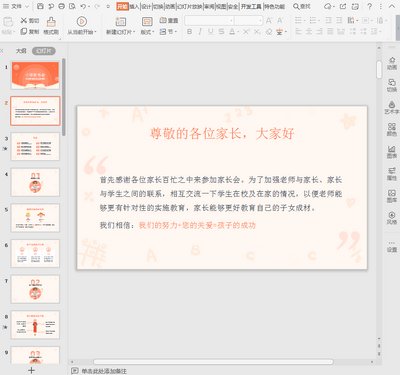Select slide 3 thumbnail
This screenshot has height=375, width=400.
(35, 147)
